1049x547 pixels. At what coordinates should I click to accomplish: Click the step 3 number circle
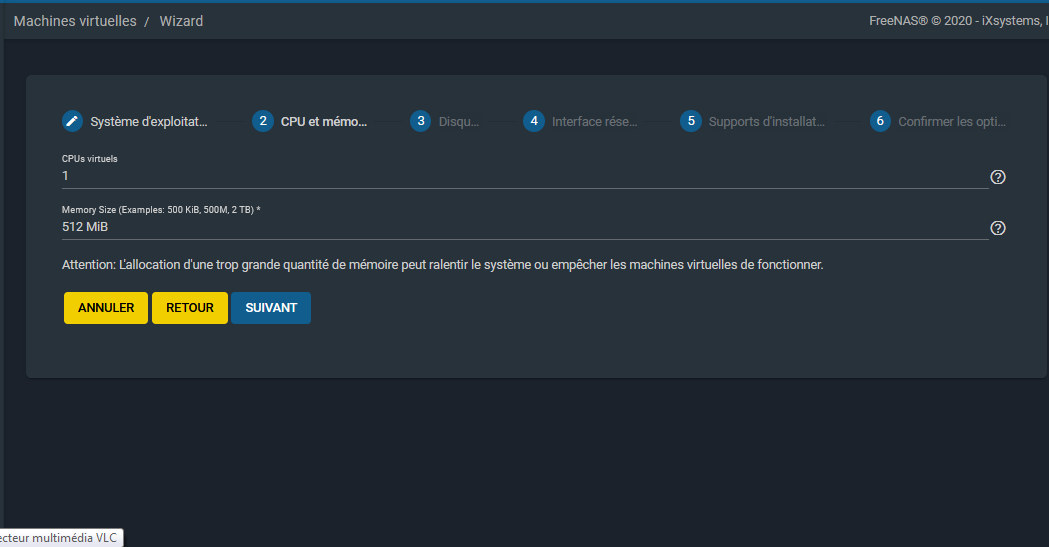[421, 121]
